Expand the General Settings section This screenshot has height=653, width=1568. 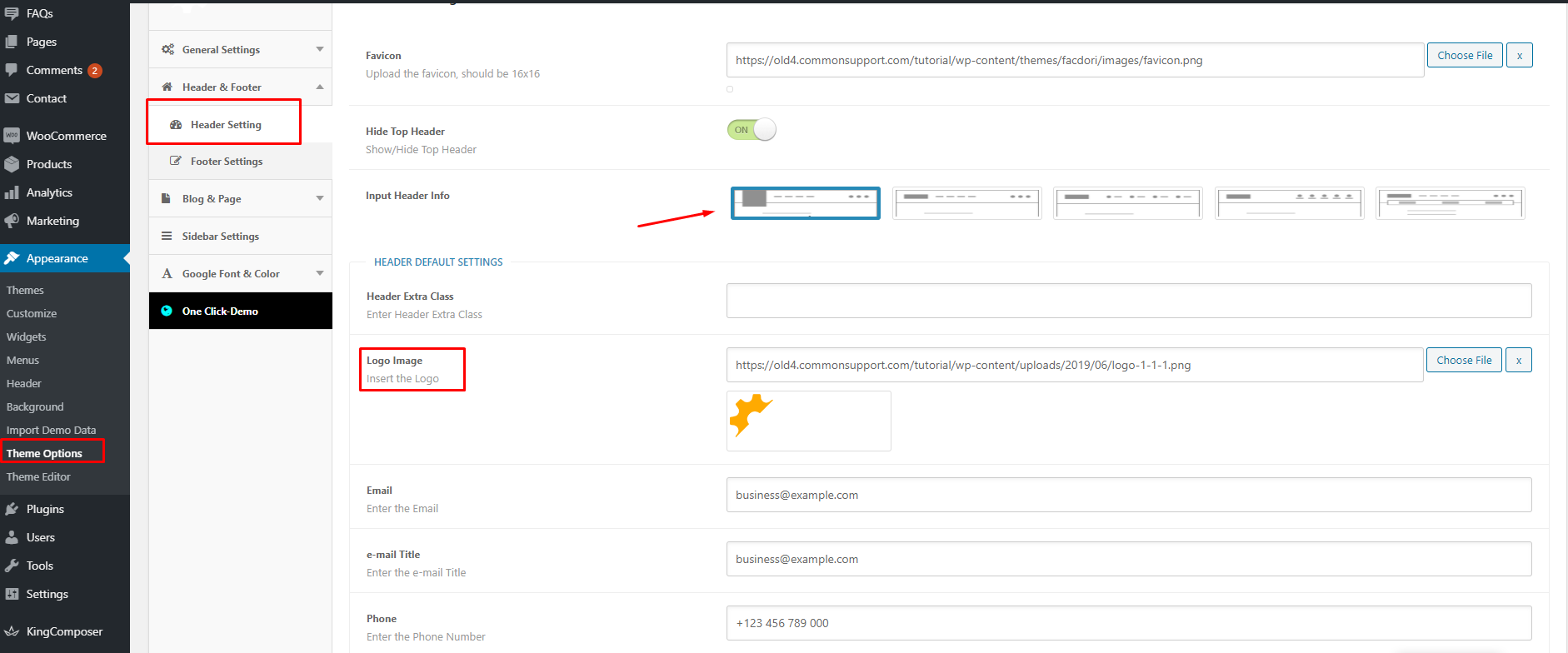(x=240, y=50)
